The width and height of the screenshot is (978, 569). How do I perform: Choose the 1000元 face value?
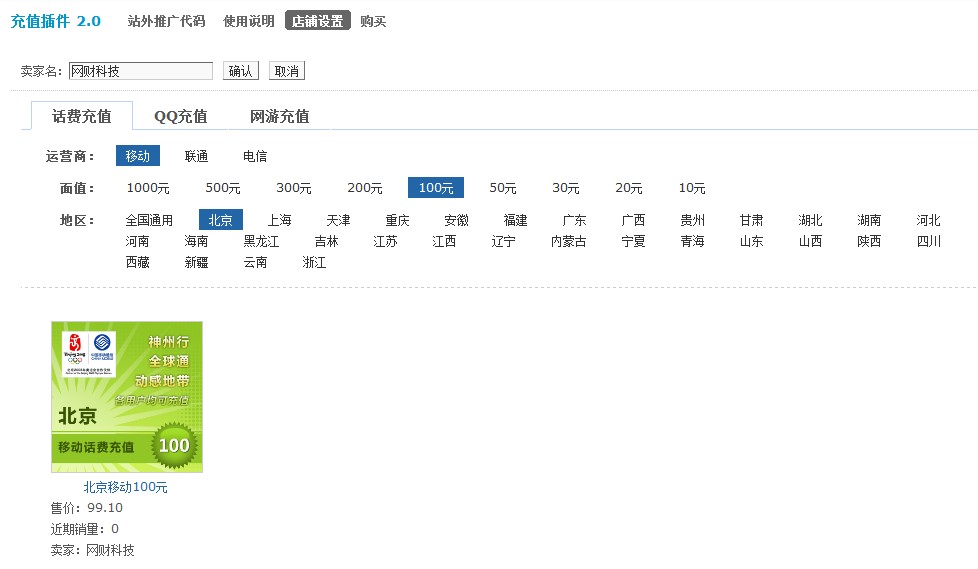(x=148, y=188)
